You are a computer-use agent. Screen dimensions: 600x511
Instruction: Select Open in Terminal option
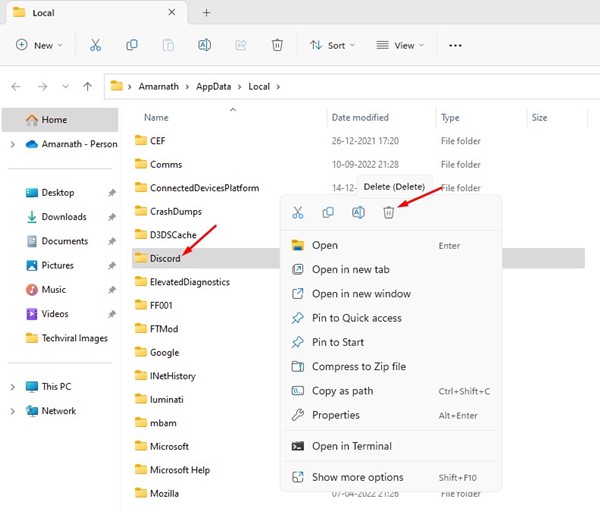coord(351,446)
